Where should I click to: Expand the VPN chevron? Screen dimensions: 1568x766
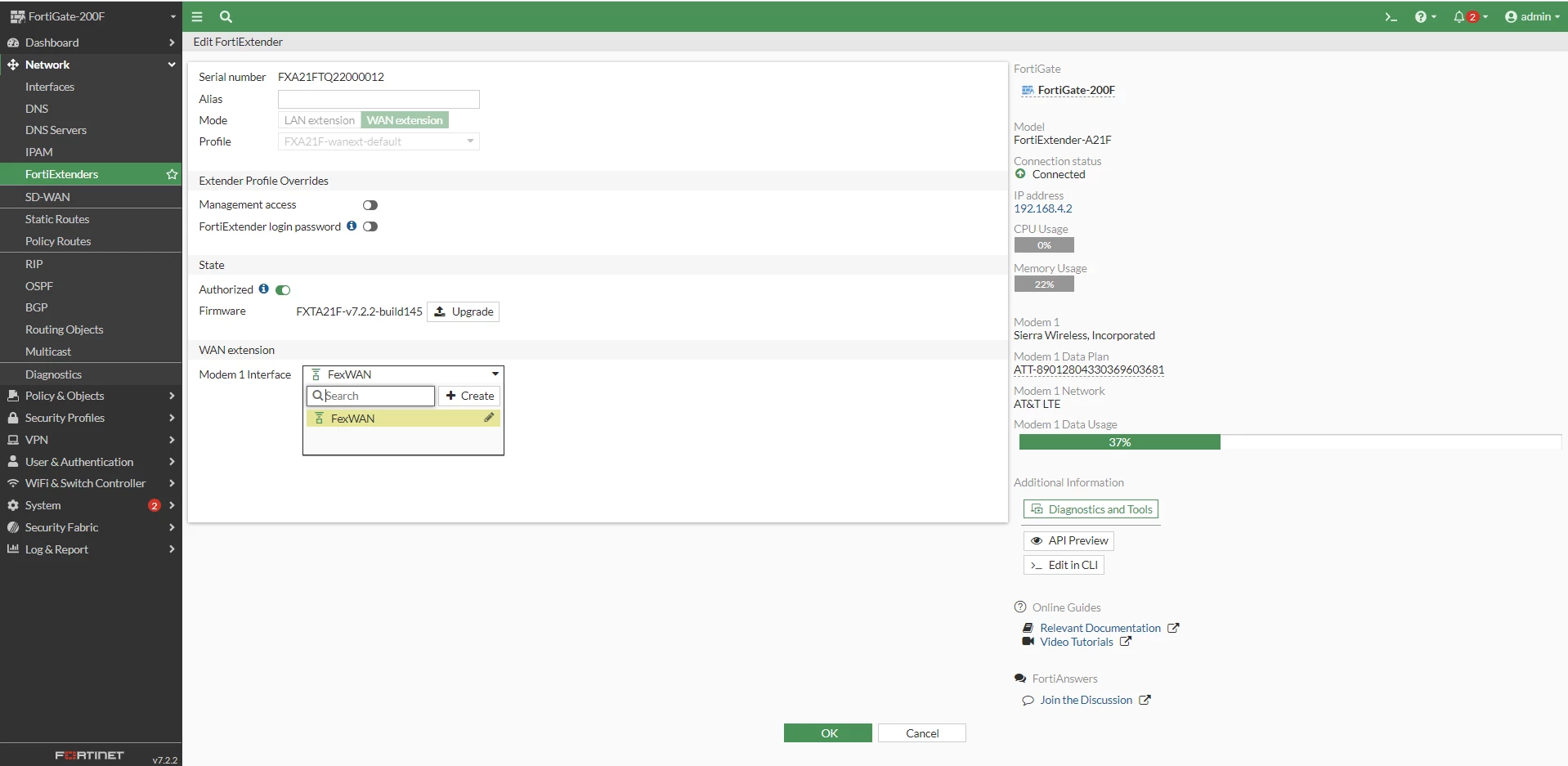point(172,440)
